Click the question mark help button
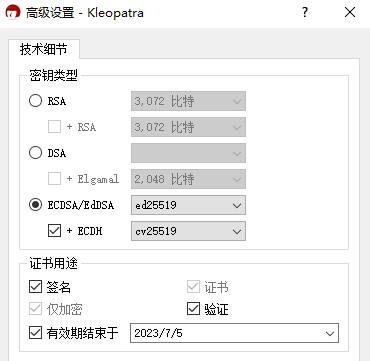The width and height of the screenshot is (370, 361). click(x=305, y=13)
